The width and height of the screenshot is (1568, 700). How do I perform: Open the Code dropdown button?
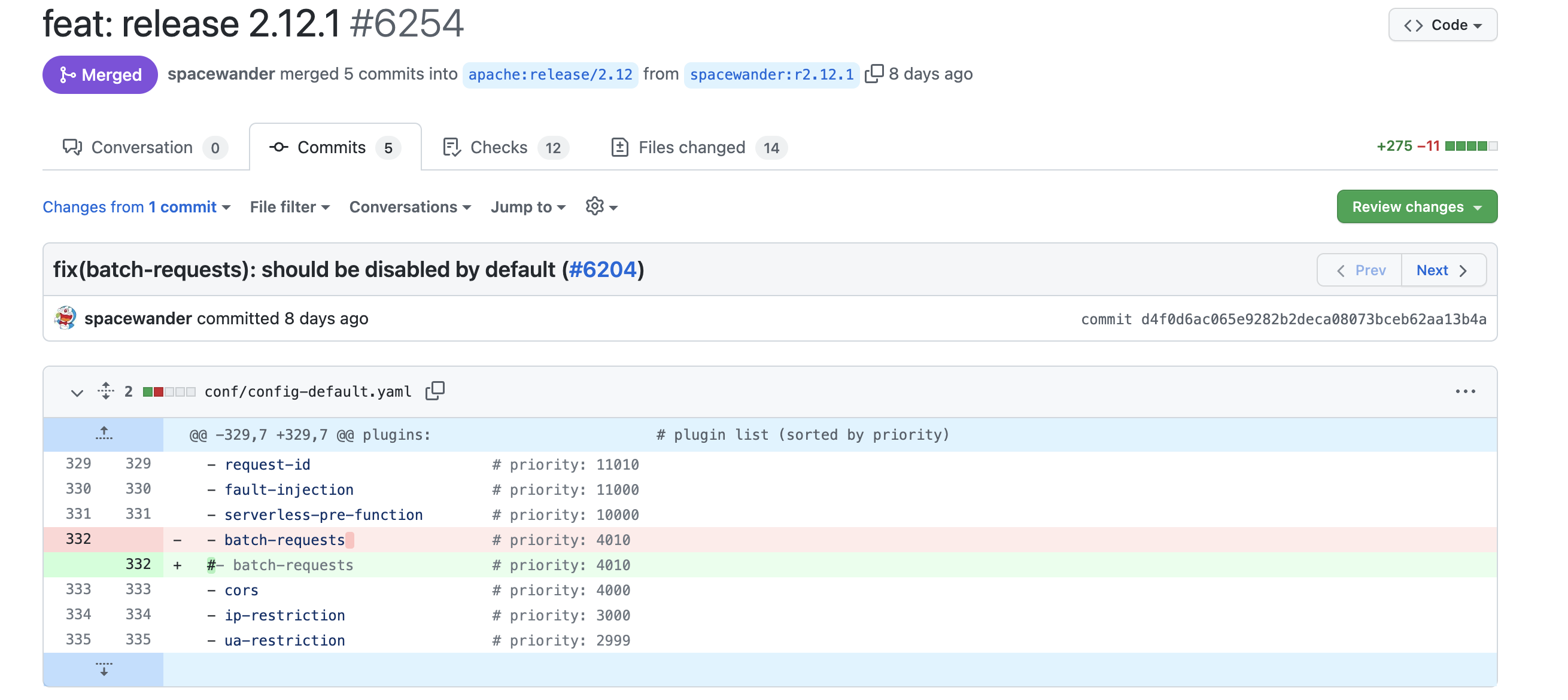point(1442,25)
